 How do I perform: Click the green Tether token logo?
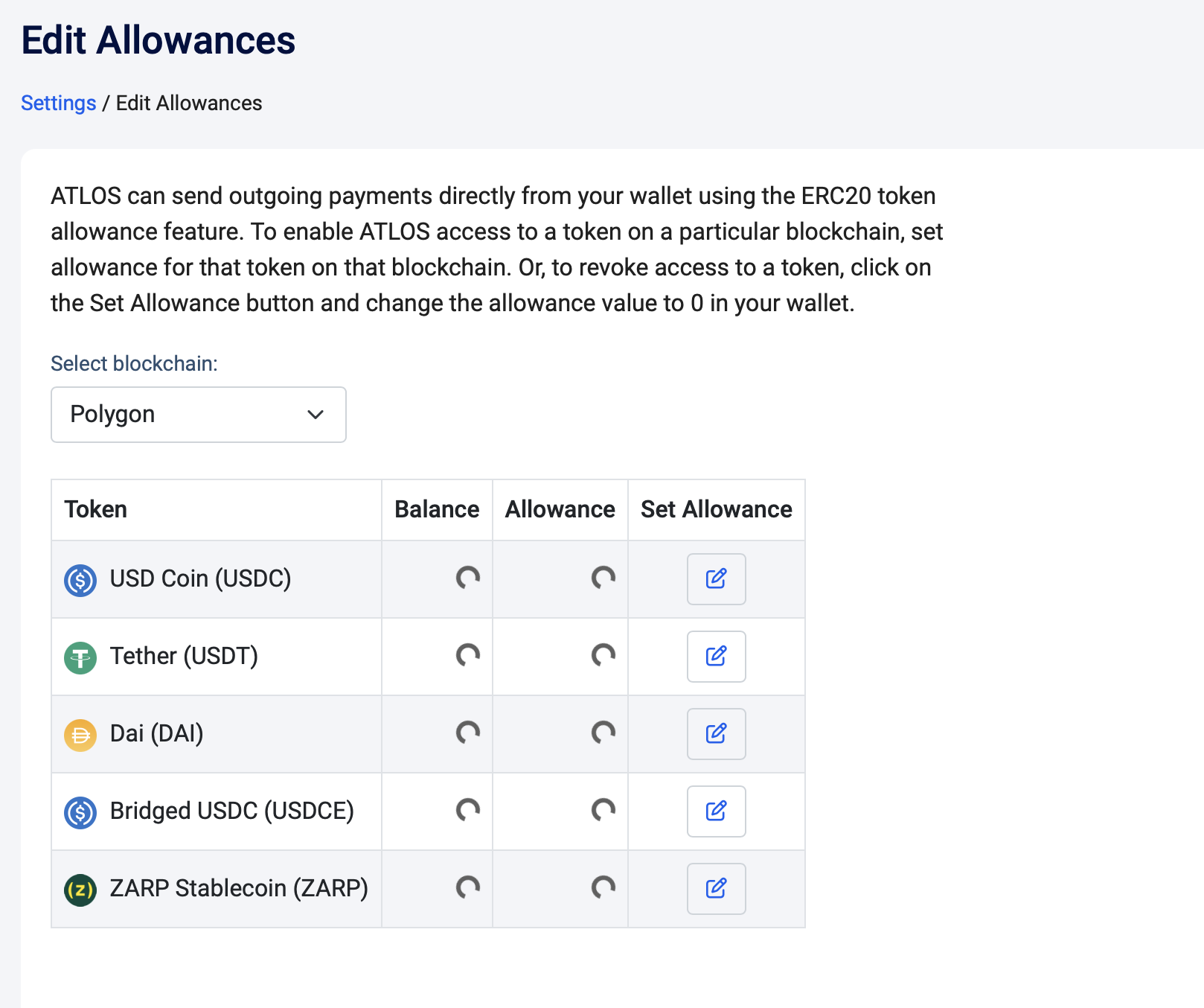click(80, 657)
